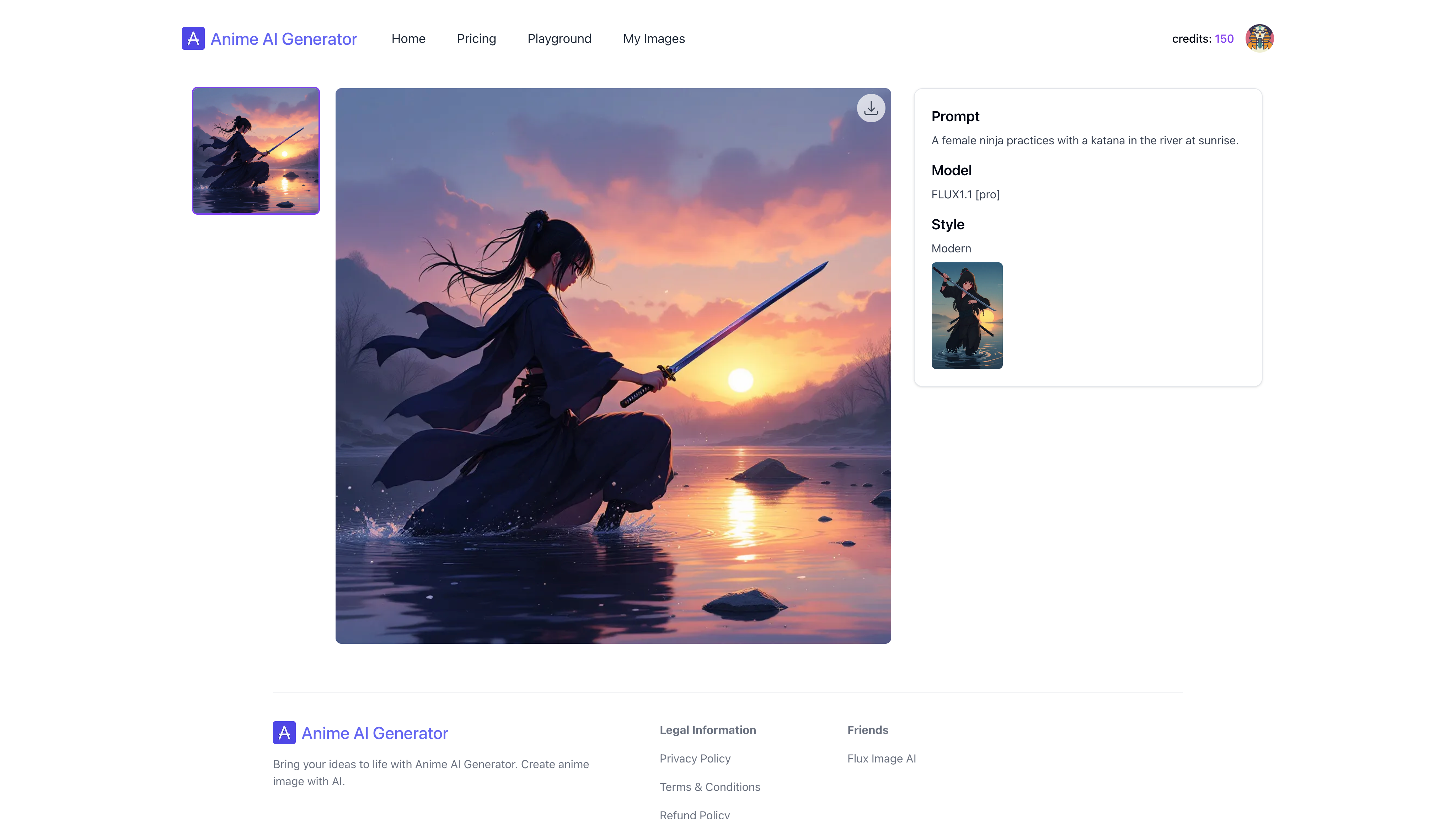Open the Privacy Policy link
This screenshot has width=1456, height=819.
coord(695,759)
